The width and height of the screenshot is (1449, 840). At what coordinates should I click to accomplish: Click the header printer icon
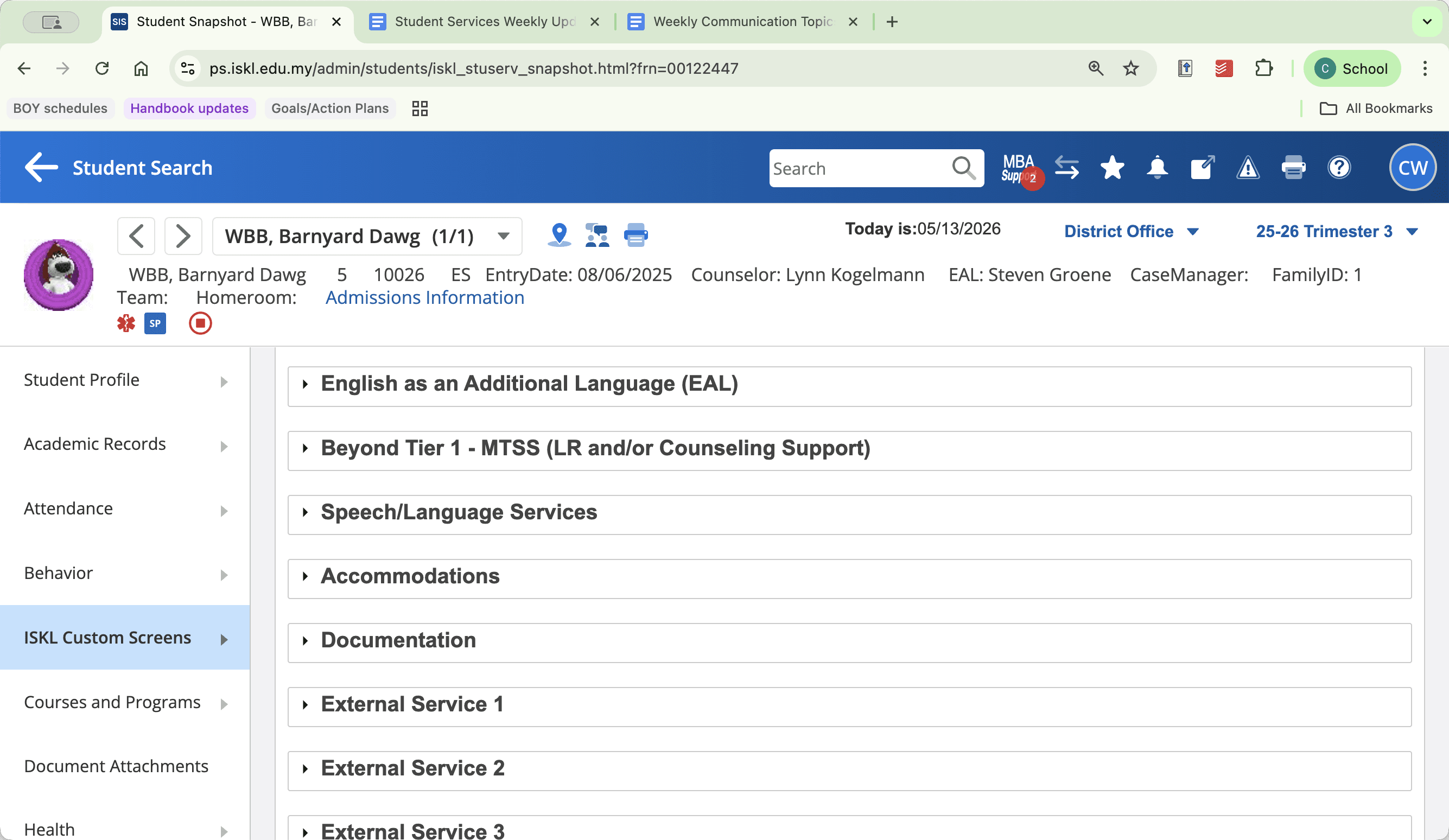1294,168
